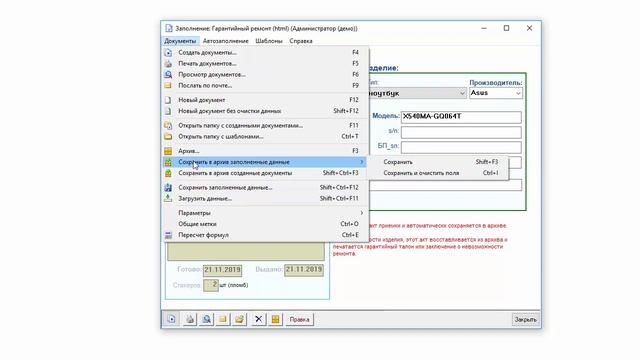Viewport: 640px width, 360px height.
Task: Select Новый документ без очистки данных
Action: (x=265, y=111)
